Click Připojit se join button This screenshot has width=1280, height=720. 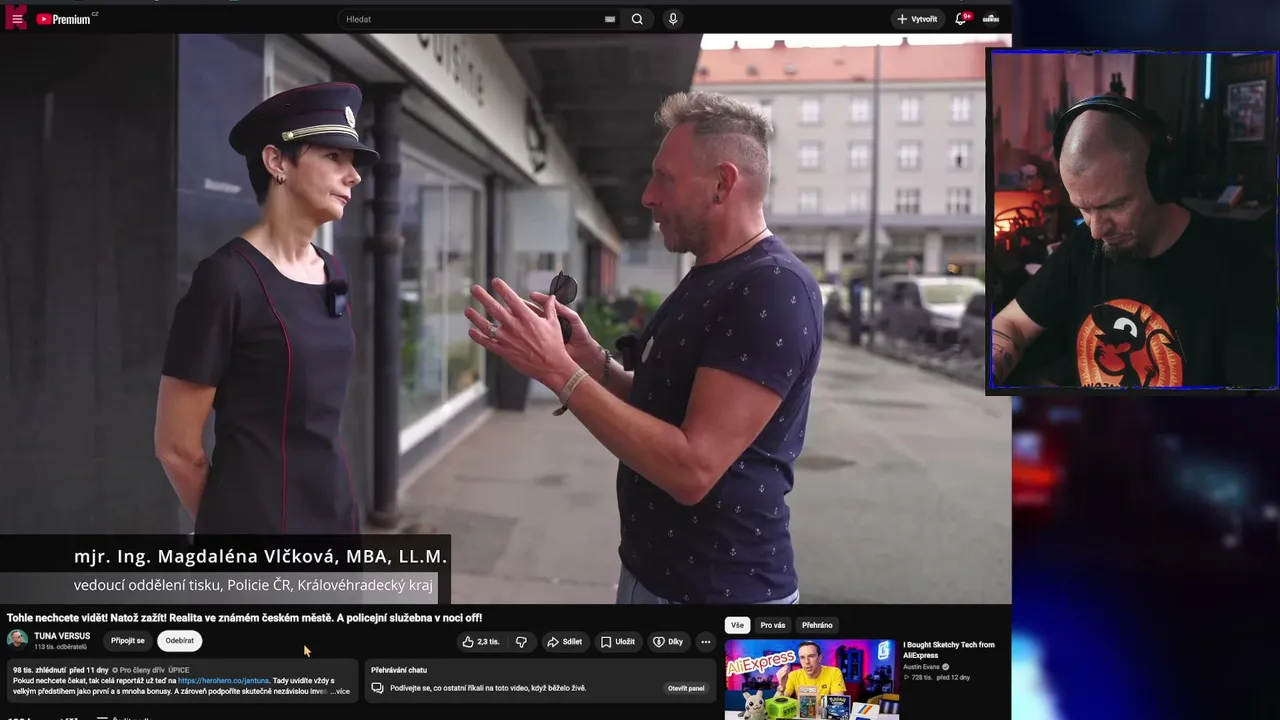[x=128, y=641]
